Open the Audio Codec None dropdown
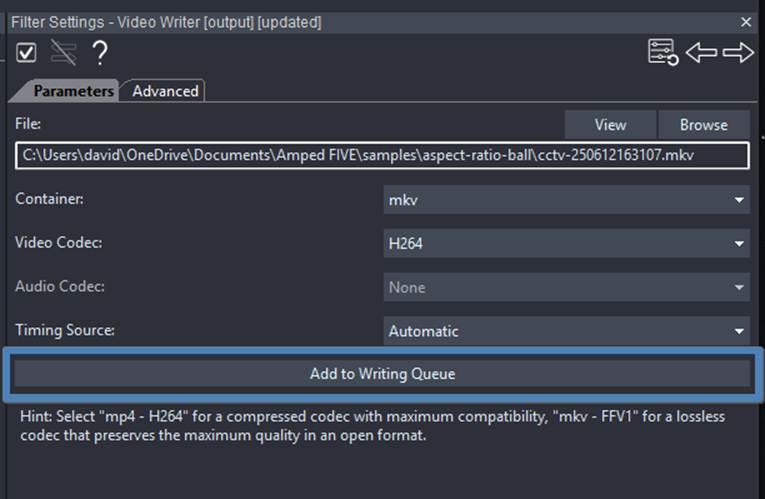The image size is (765, 499). (566, 287)
